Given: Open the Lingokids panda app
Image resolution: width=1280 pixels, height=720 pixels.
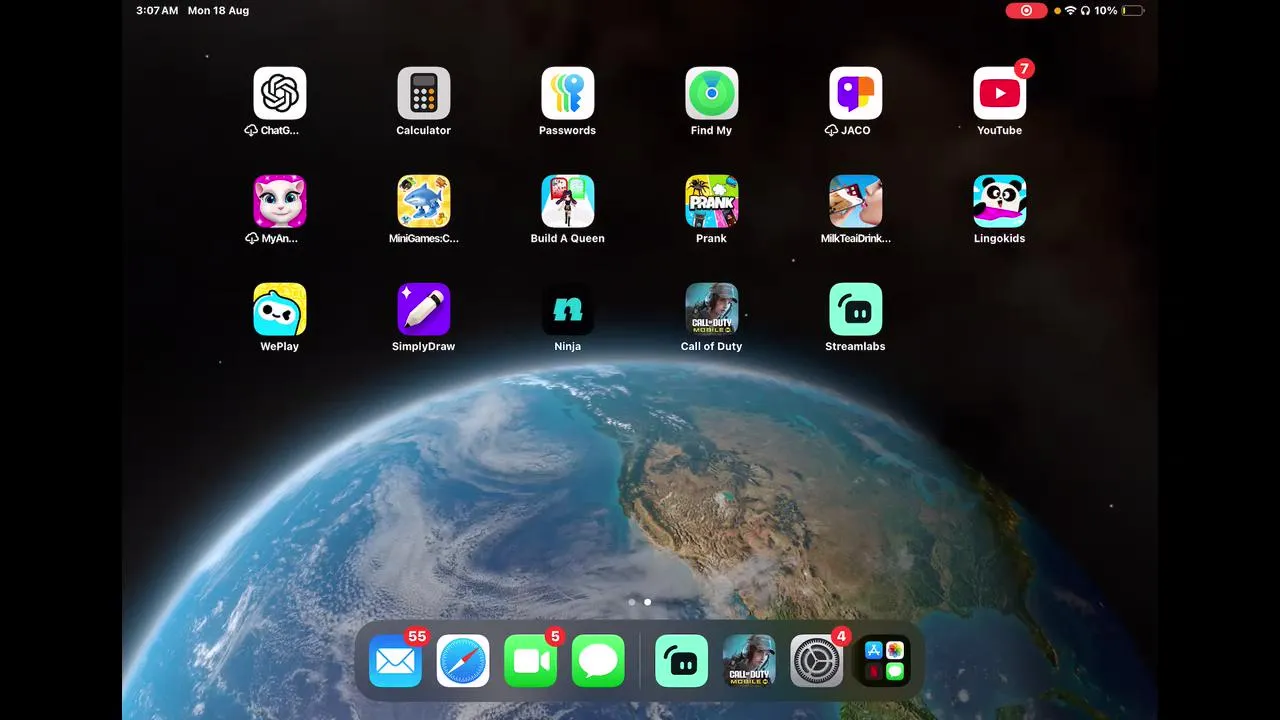Looking at the screenshot, I should pos(1000,201).
